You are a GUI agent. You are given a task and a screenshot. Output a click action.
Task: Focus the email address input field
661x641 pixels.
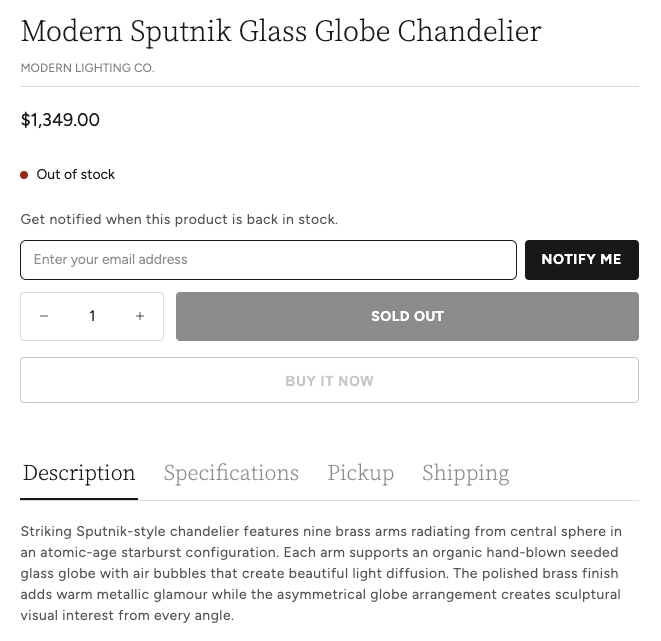[x=268, y=260]
